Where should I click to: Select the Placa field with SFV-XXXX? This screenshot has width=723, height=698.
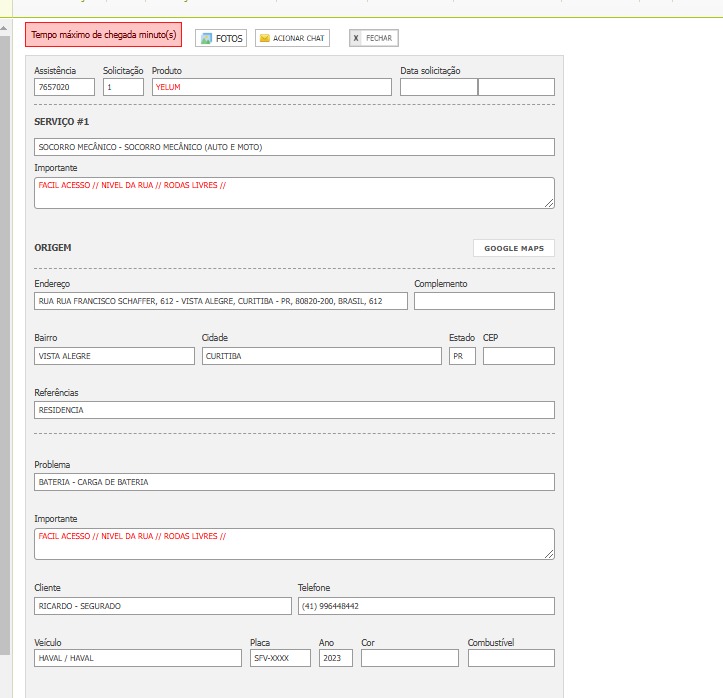point(280,658)
